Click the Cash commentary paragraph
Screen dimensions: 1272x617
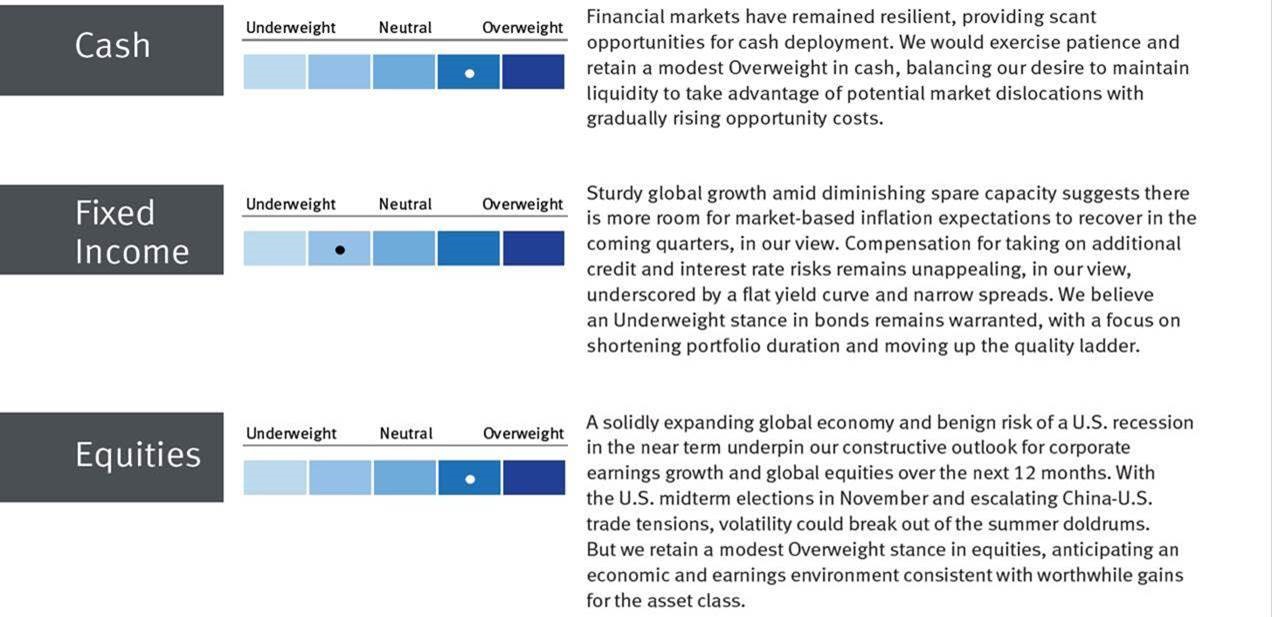(886, 68)
